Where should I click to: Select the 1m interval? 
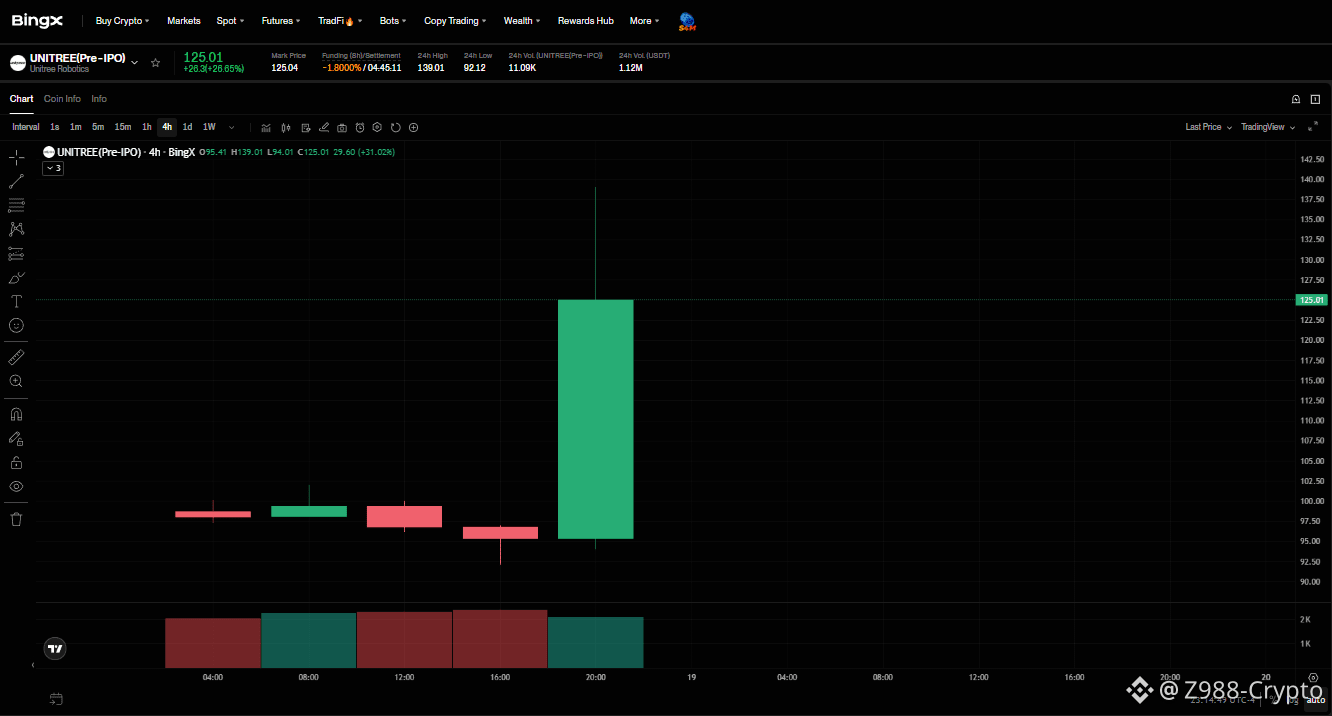pos(75,127)
